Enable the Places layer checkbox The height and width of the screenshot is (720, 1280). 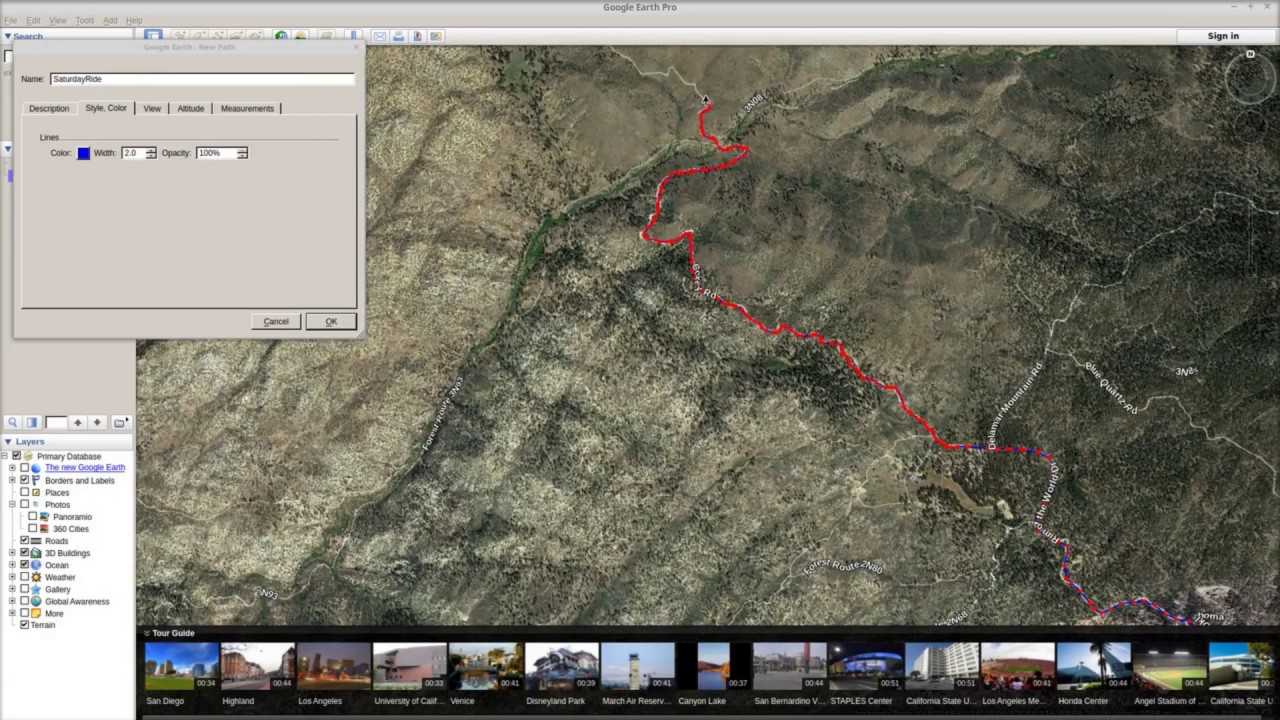[24, 492]
